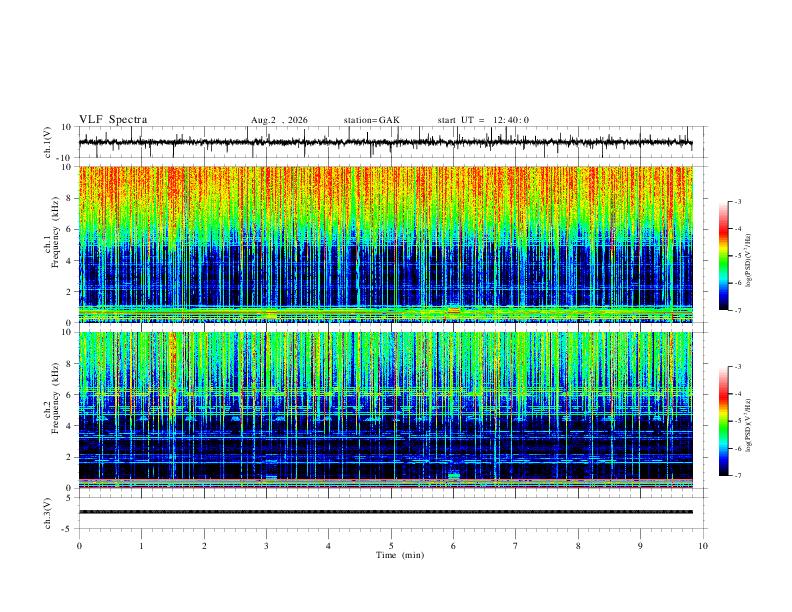Select the 5 minute tick on time axis
The width and height of the screenshot is (792, 612).
[x=391, y=546]
